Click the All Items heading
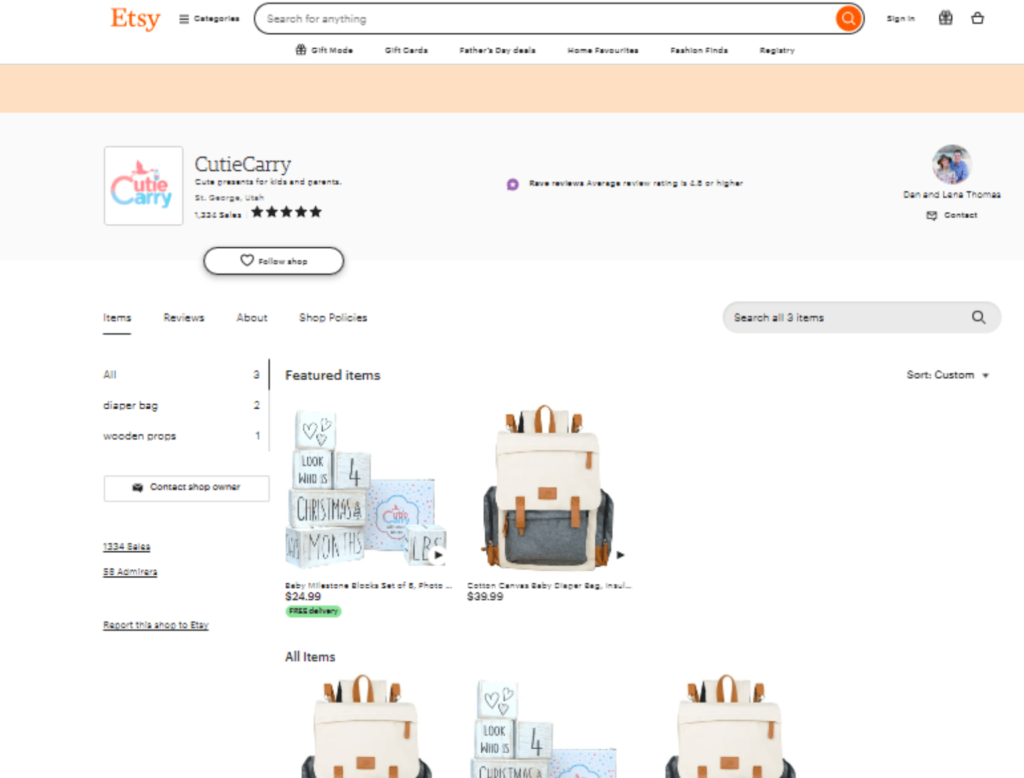Screen dimensions: 1024x778 310,656
